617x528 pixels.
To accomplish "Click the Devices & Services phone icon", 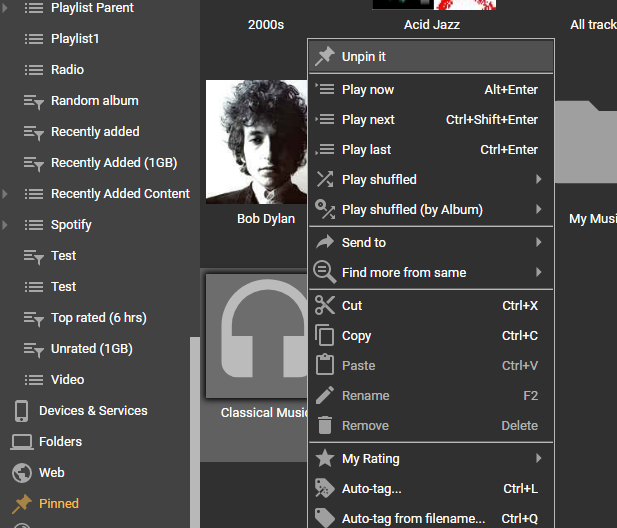I will click(21, 411).
